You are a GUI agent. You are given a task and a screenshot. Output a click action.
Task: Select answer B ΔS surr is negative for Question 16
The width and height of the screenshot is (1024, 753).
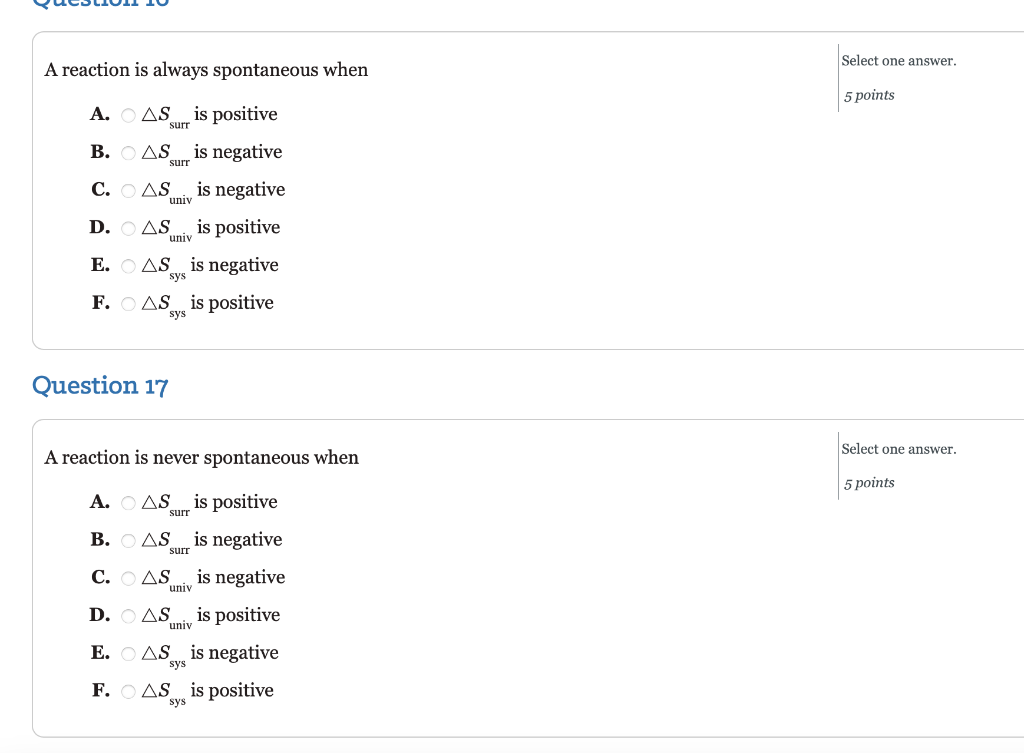point(128,151)
